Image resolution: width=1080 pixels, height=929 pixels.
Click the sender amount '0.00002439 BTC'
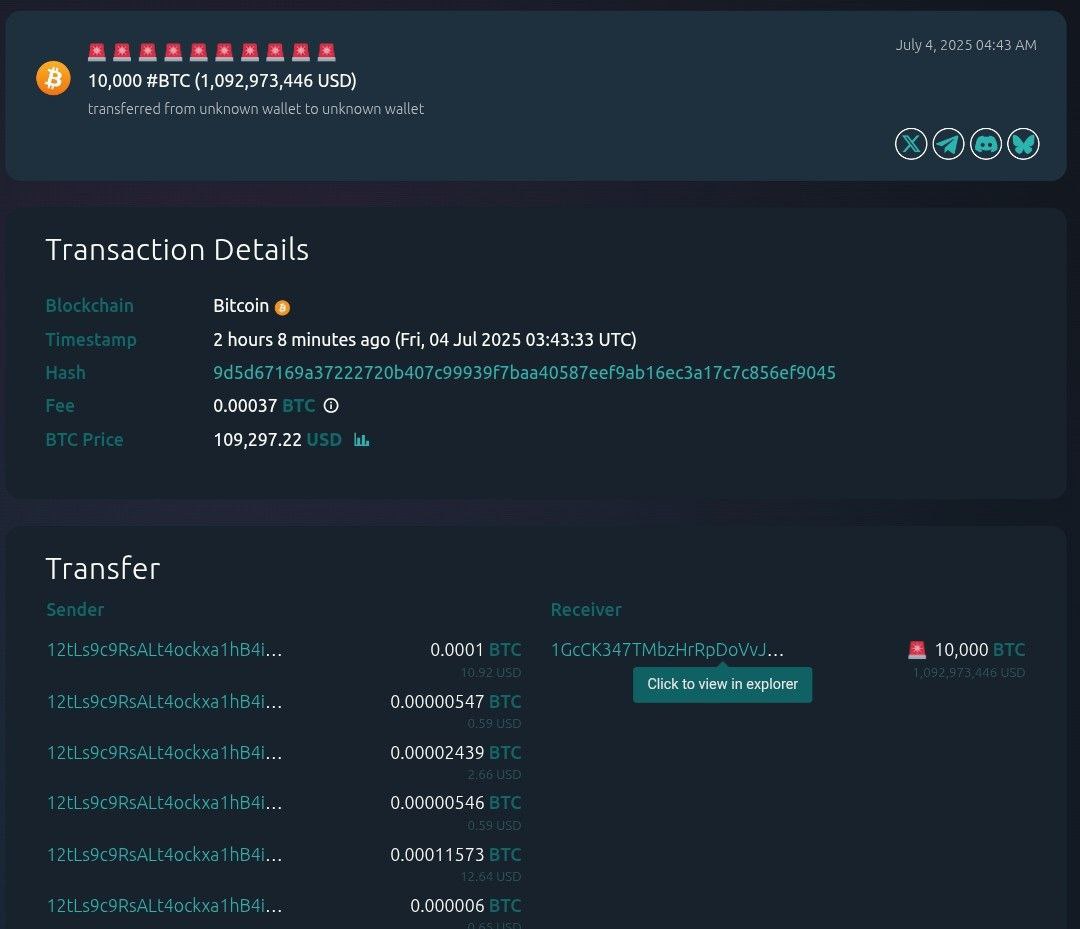coord(455,752)
